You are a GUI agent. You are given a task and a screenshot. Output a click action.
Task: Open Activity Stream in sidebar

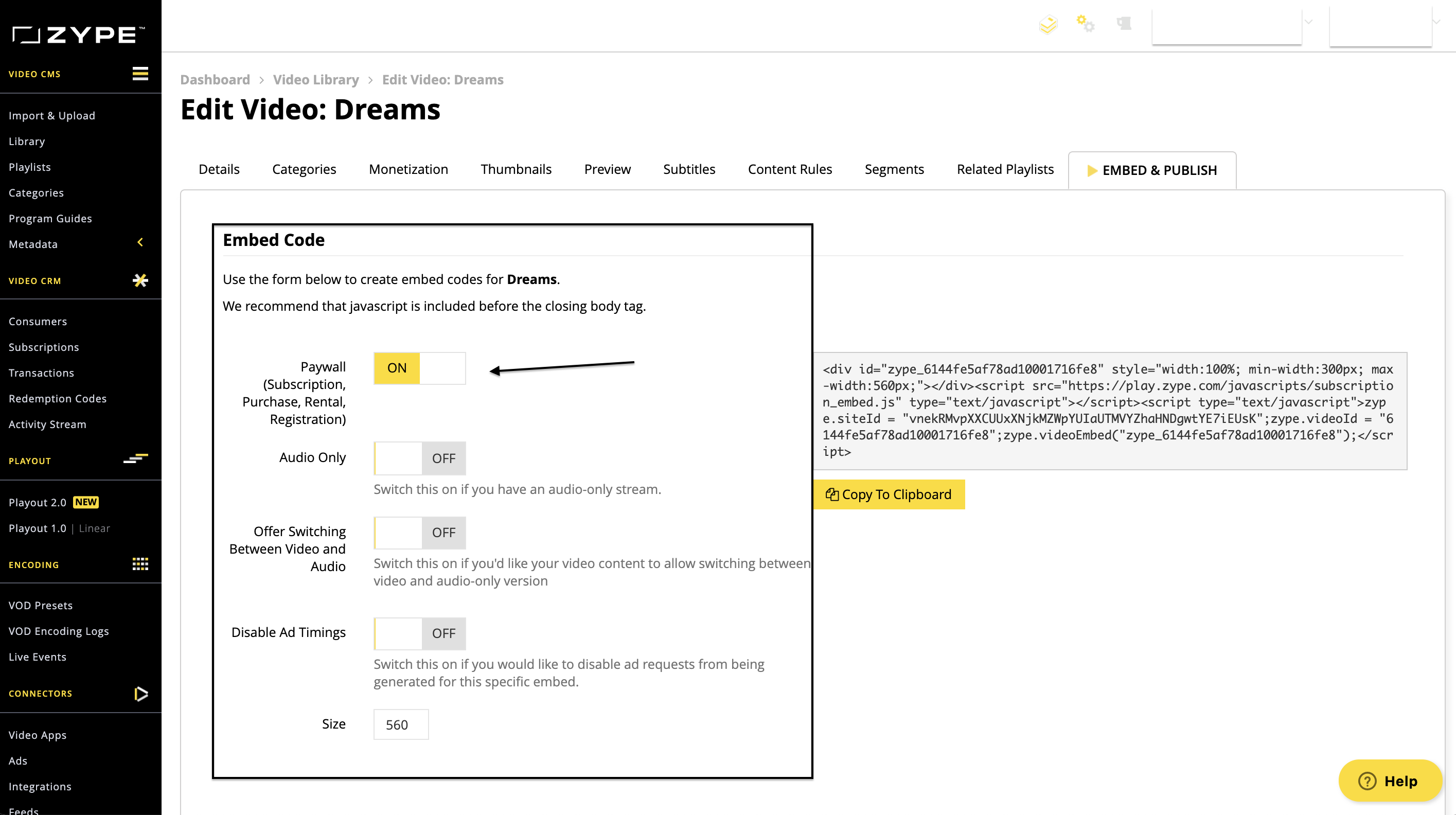[47, 424]
